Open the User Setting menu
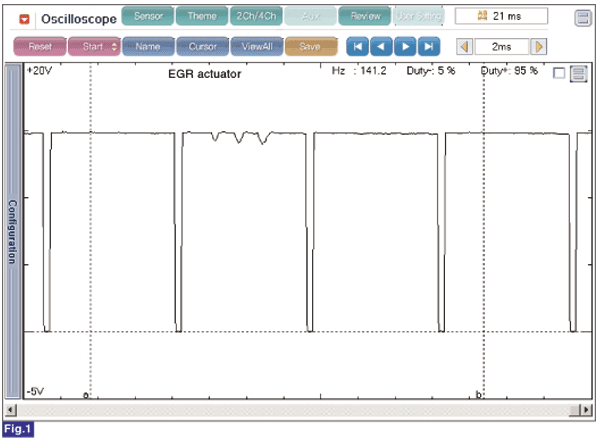600x440 pixels. (x=419, y=16)
